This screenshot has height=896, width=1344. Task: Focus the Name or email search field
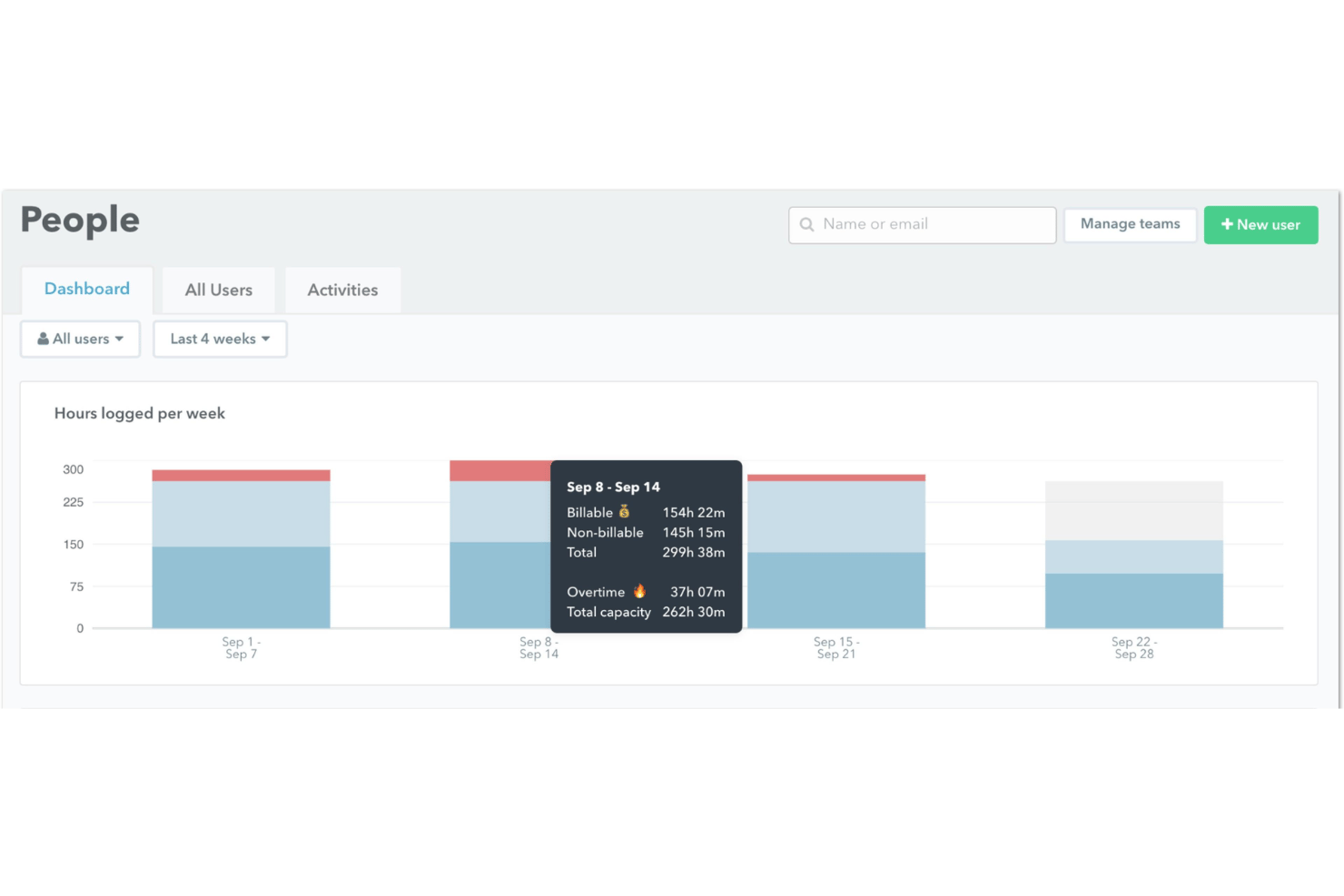coord(922,224)
